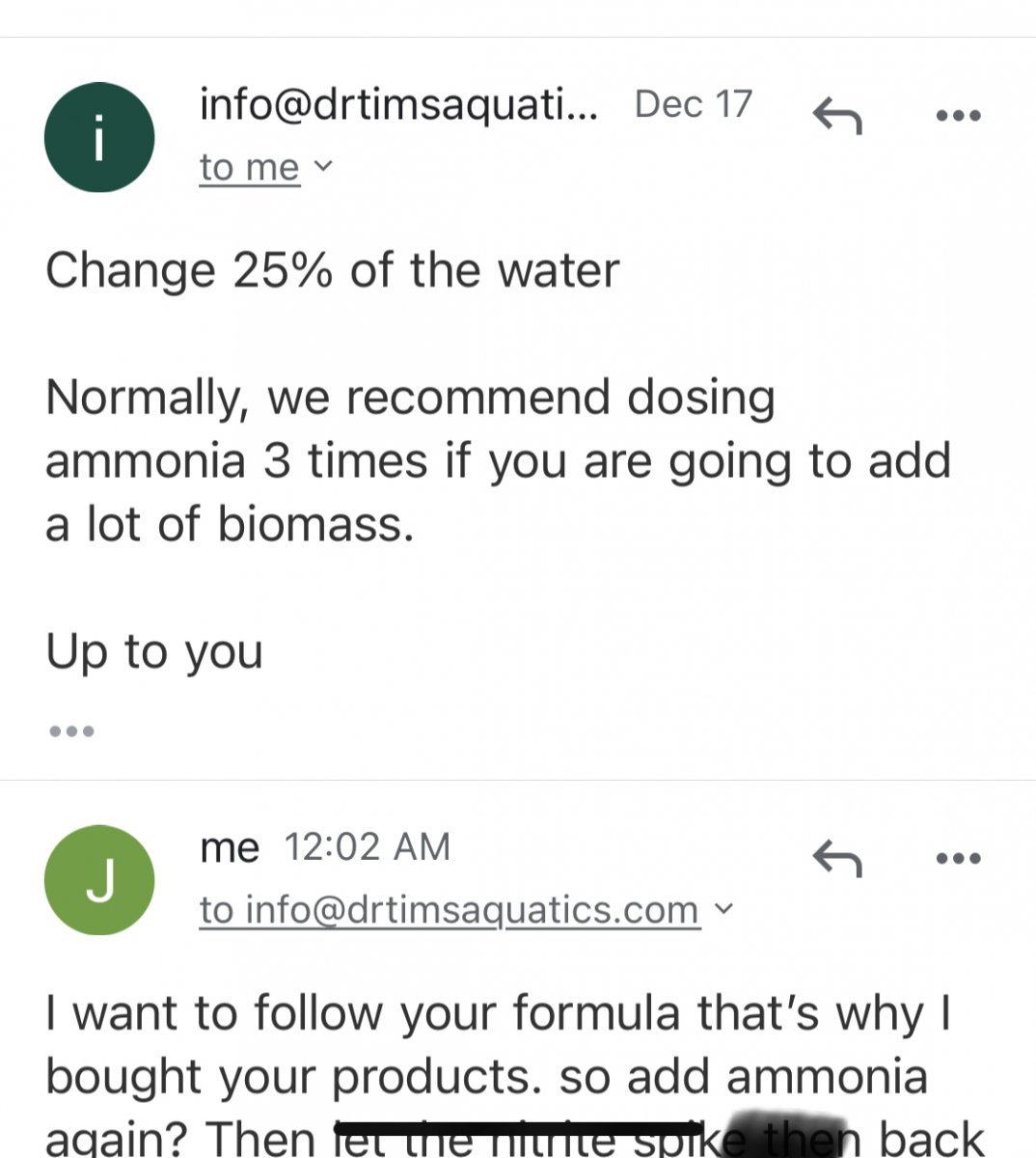Tap sender name info@drtimsaquati...
The image size is (1036, 1158).
[x=397, y=104]
